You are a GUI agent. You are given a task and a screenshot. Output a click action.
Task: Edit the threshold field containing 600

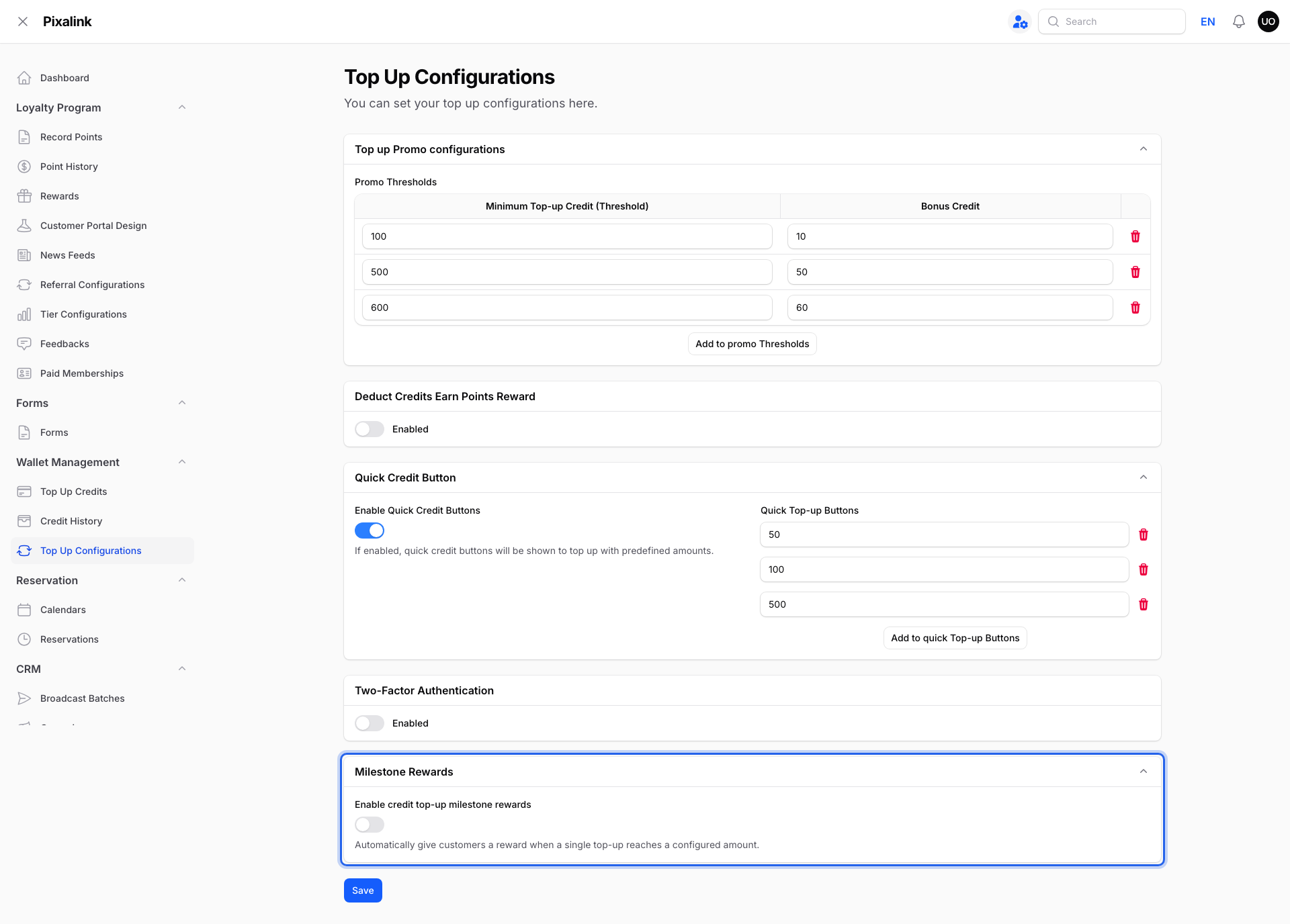(x=567, y=308)
